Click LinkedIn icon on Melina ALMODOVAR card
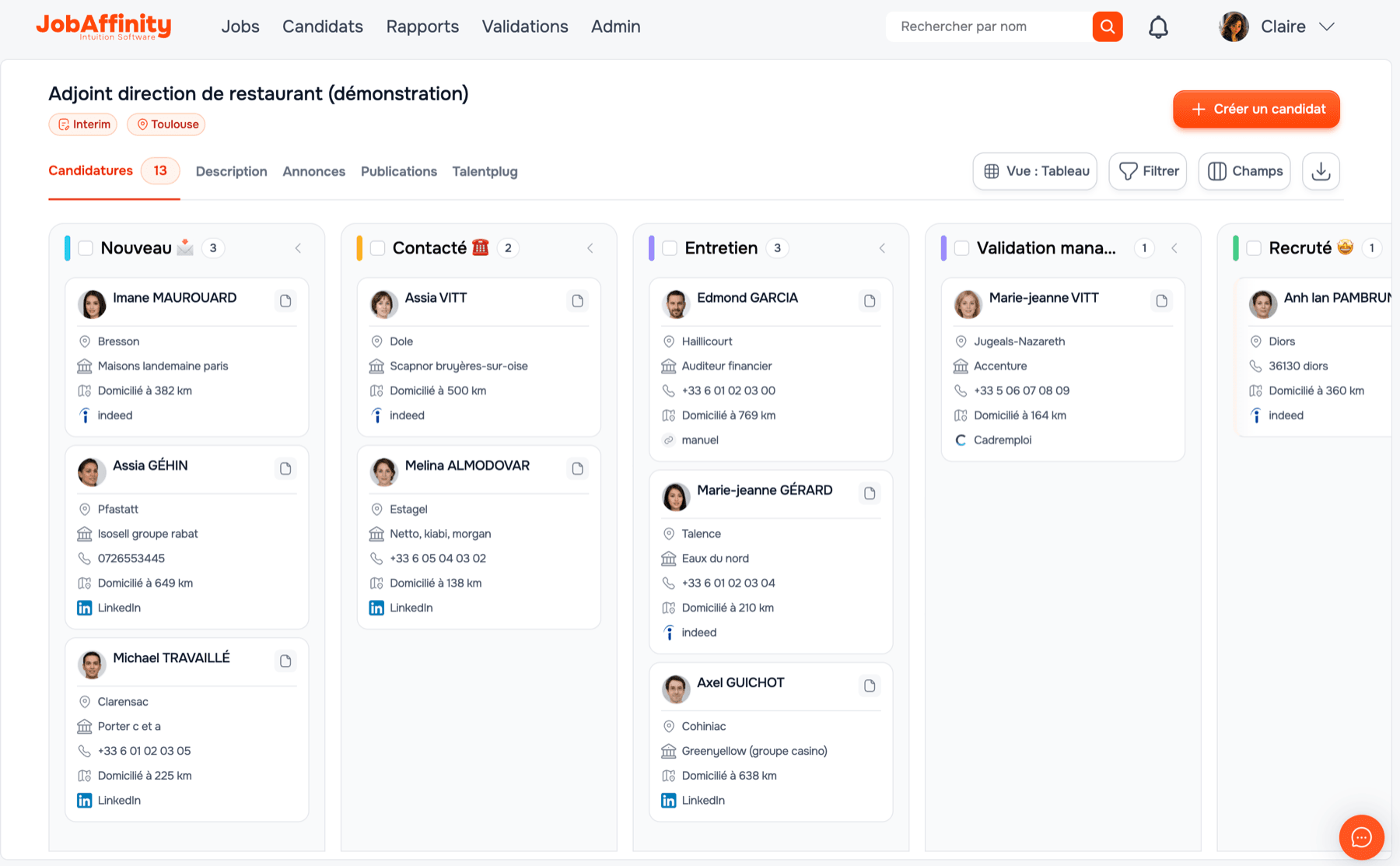 click(x=376, y=608)
